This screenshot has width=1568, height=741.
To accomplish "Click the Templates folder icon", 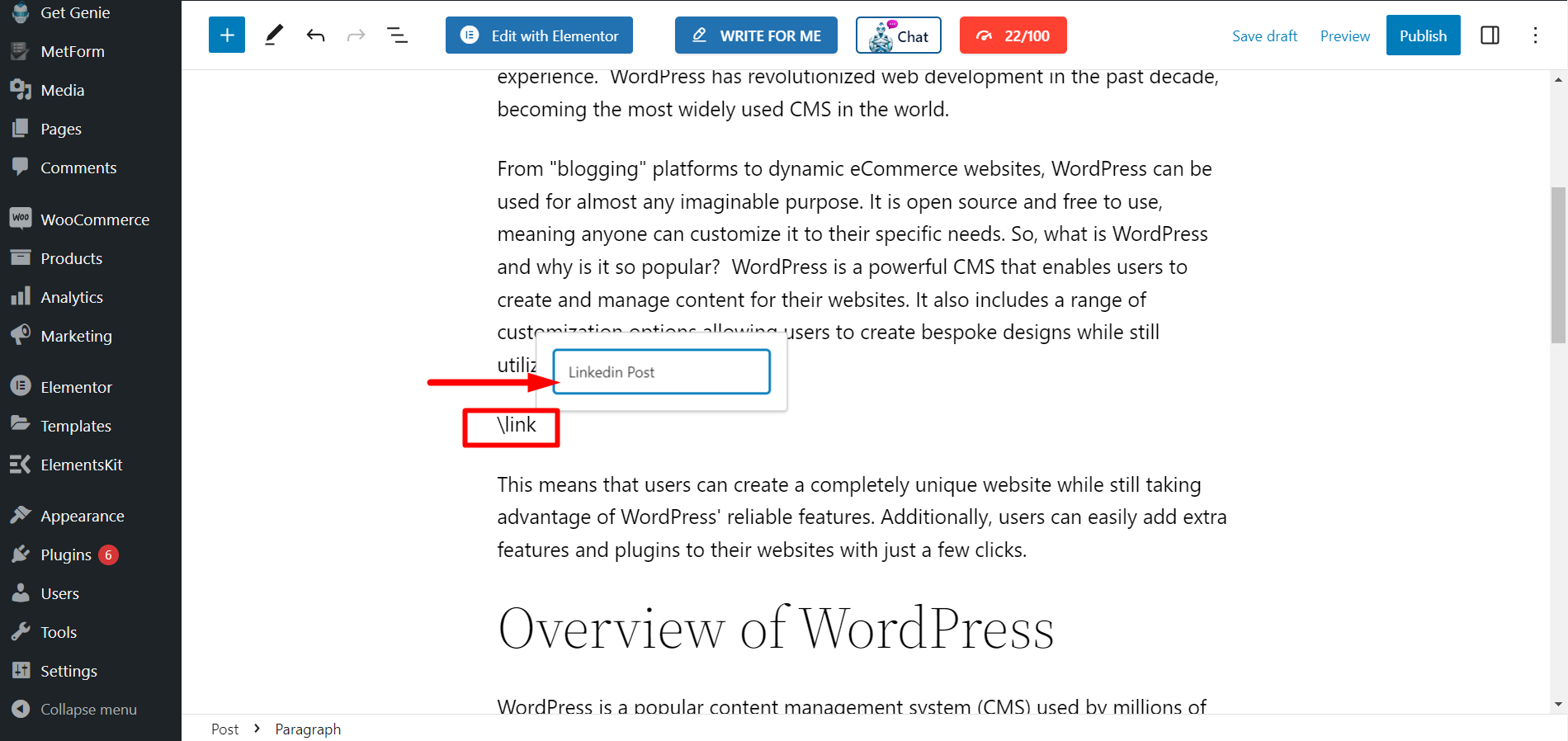I will pyautogui.click(x=21, y=423).
